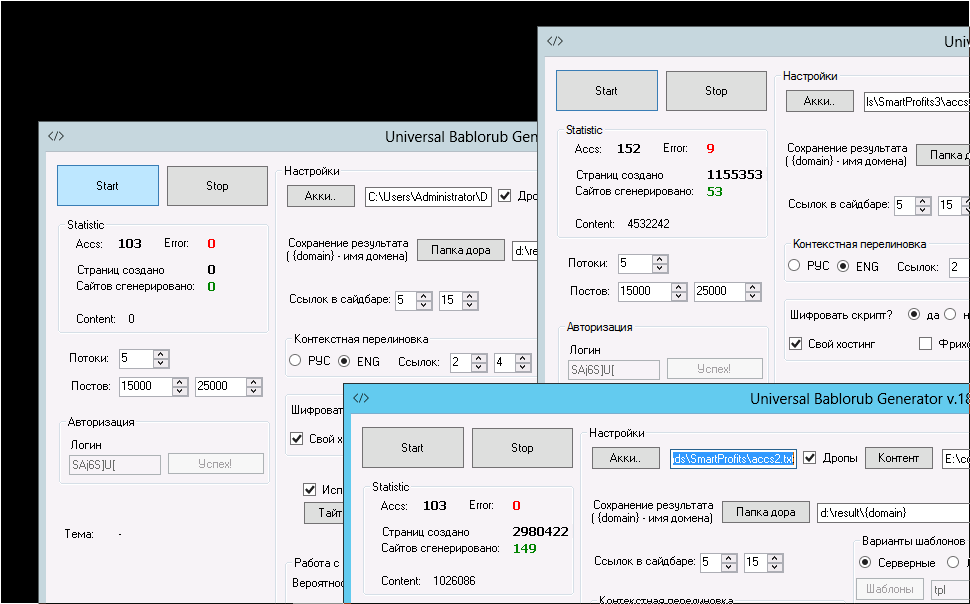
Task: Toggle the Фрихо checkbox in top-right window
Action: pos(925,343)
